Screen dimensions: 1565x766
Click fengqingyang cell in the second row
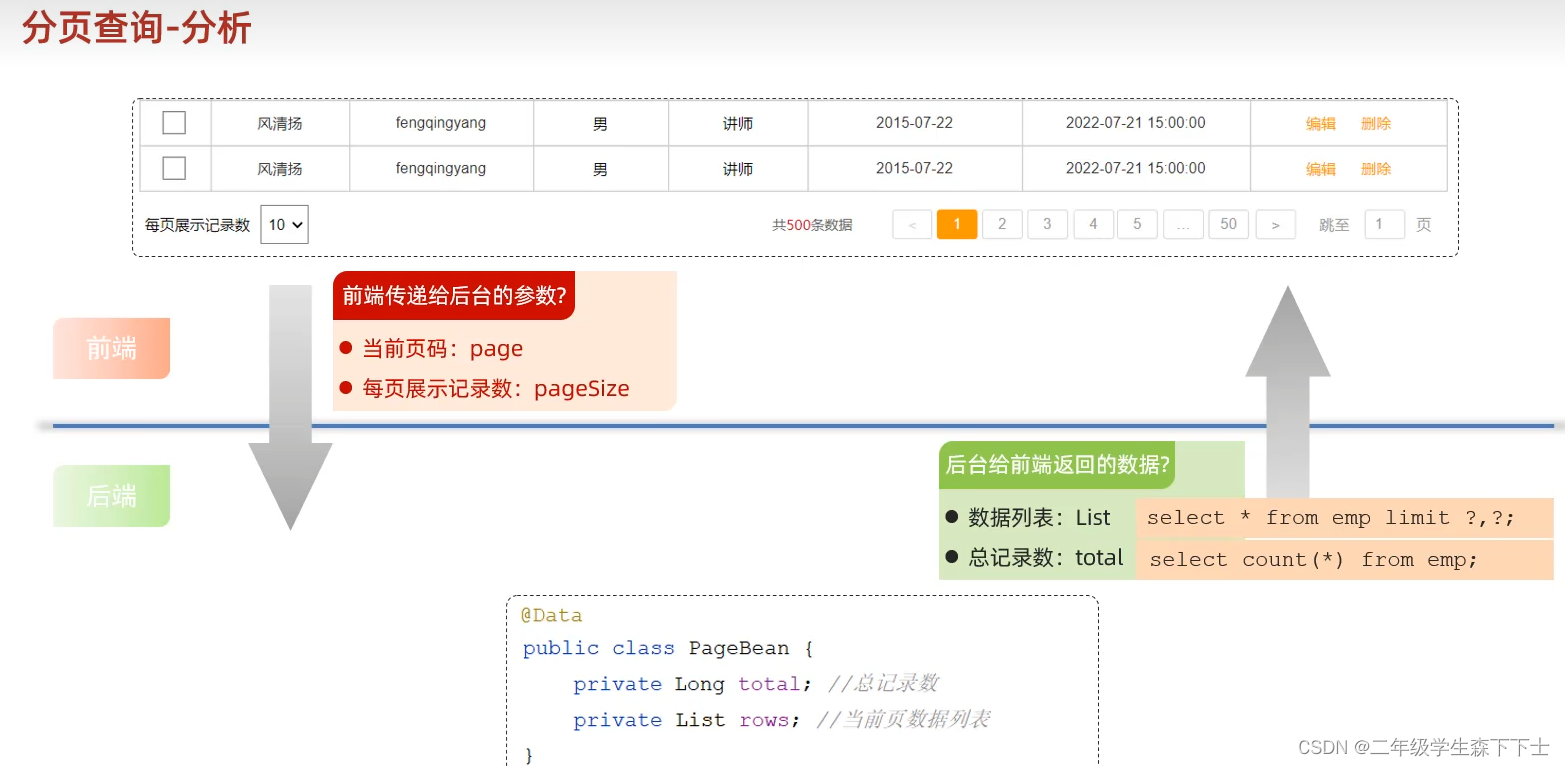tap(441, 168)
